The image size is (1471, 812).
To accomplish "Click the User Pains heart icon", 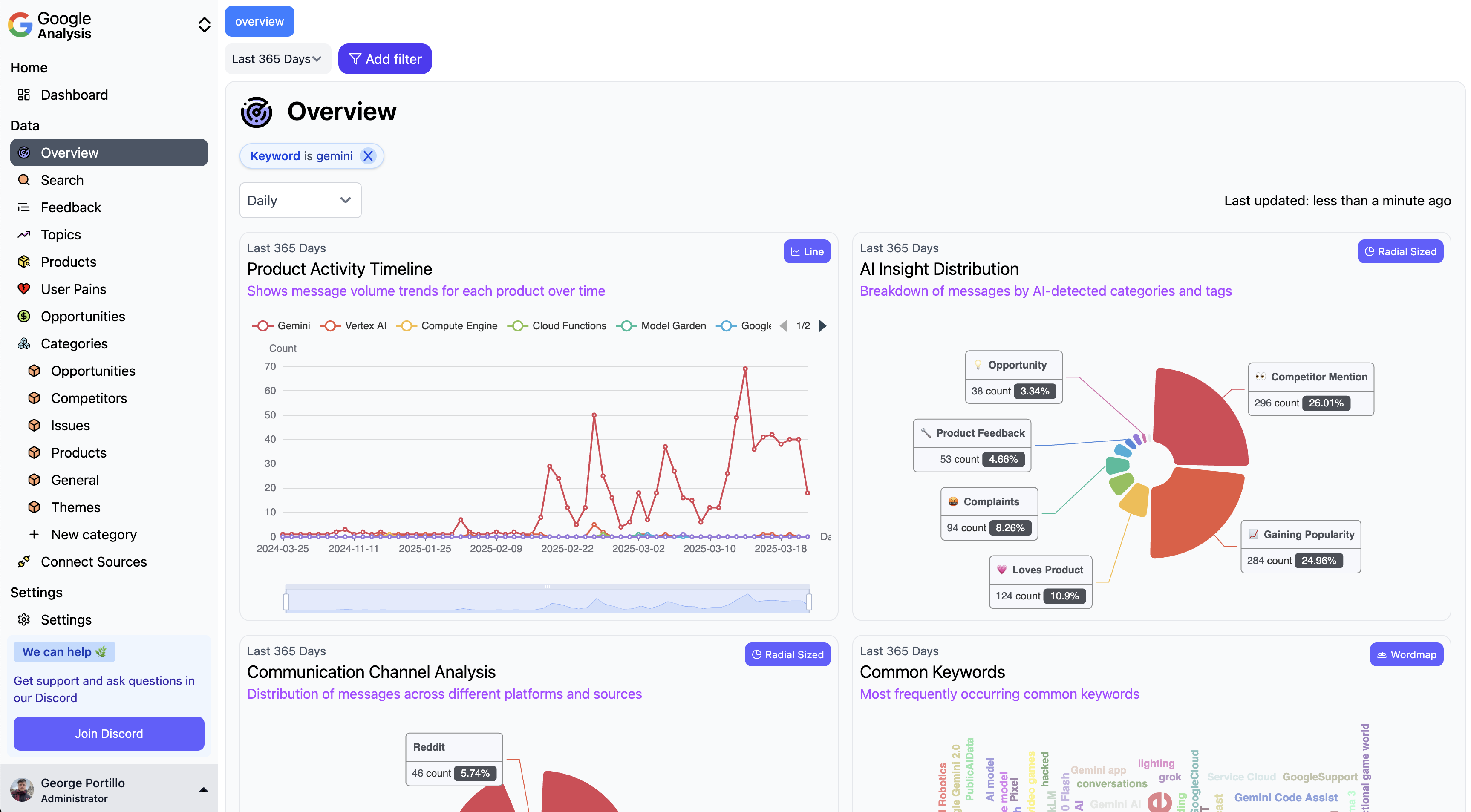I will coord(23,289).
